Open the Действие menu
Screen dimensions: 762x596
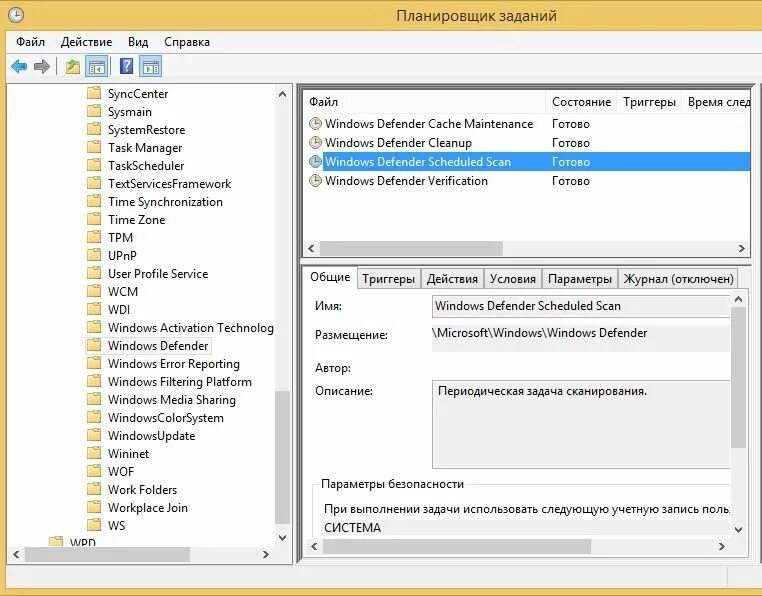[x=87, y=42]
